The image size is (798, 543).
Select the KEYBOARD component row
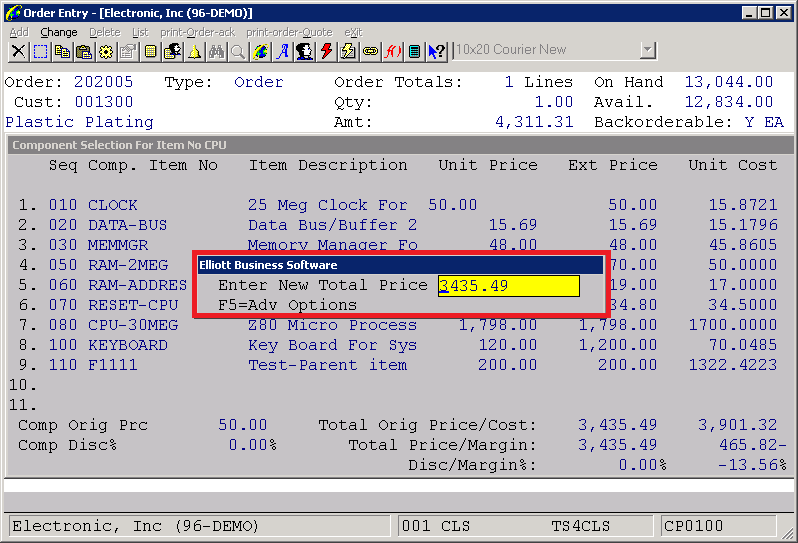pyautogui.click(x=398, y=345)
